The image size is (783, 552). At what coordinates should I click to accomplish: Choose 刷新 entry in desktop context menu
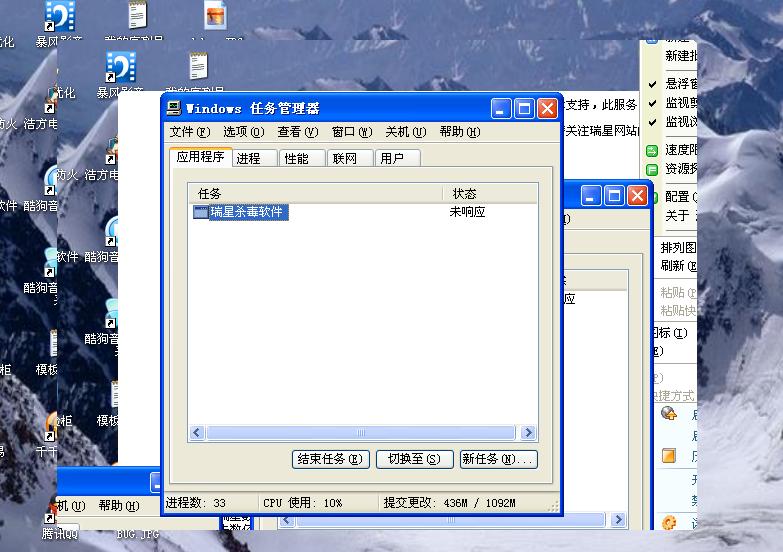(x=677, y=266)
